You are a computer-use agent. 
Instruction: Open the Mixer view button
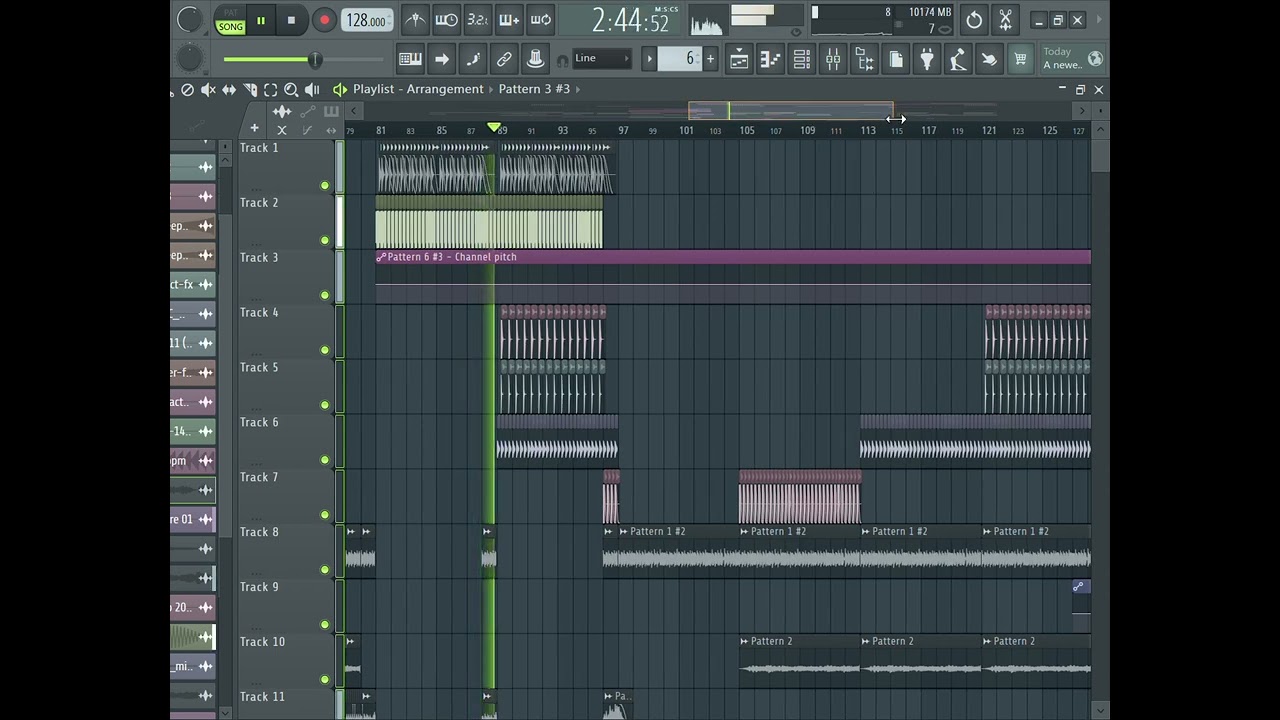coord(833,59)
